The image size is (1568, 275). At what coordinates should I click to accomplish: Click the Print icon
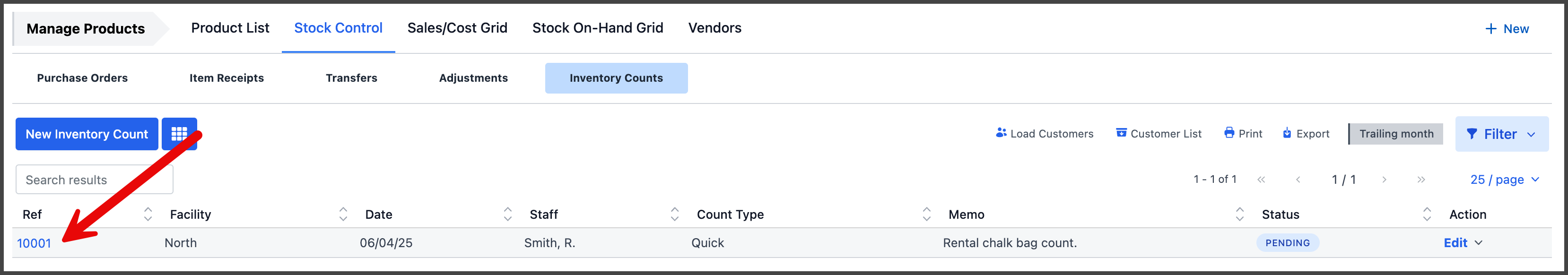coord(1229,133)
